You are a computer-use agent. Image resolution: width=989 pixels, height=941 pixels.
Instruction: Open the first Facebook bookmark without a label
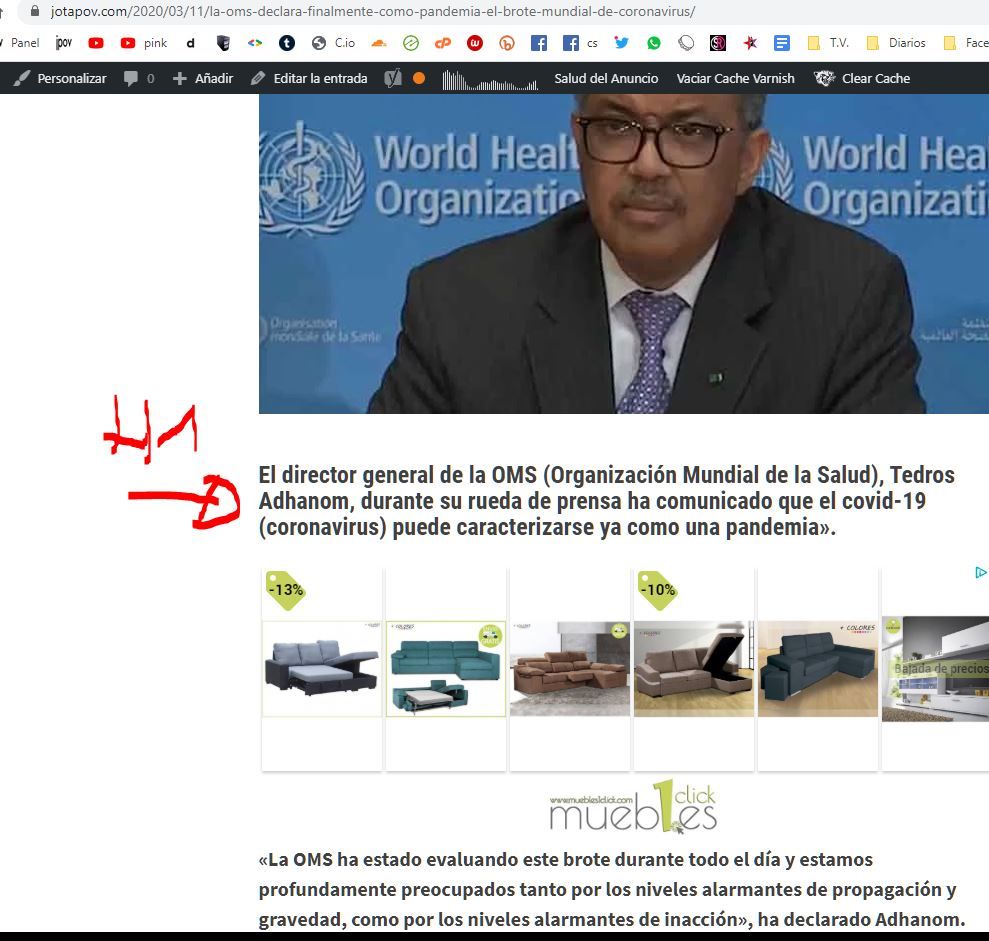click(x=539, y=43)
